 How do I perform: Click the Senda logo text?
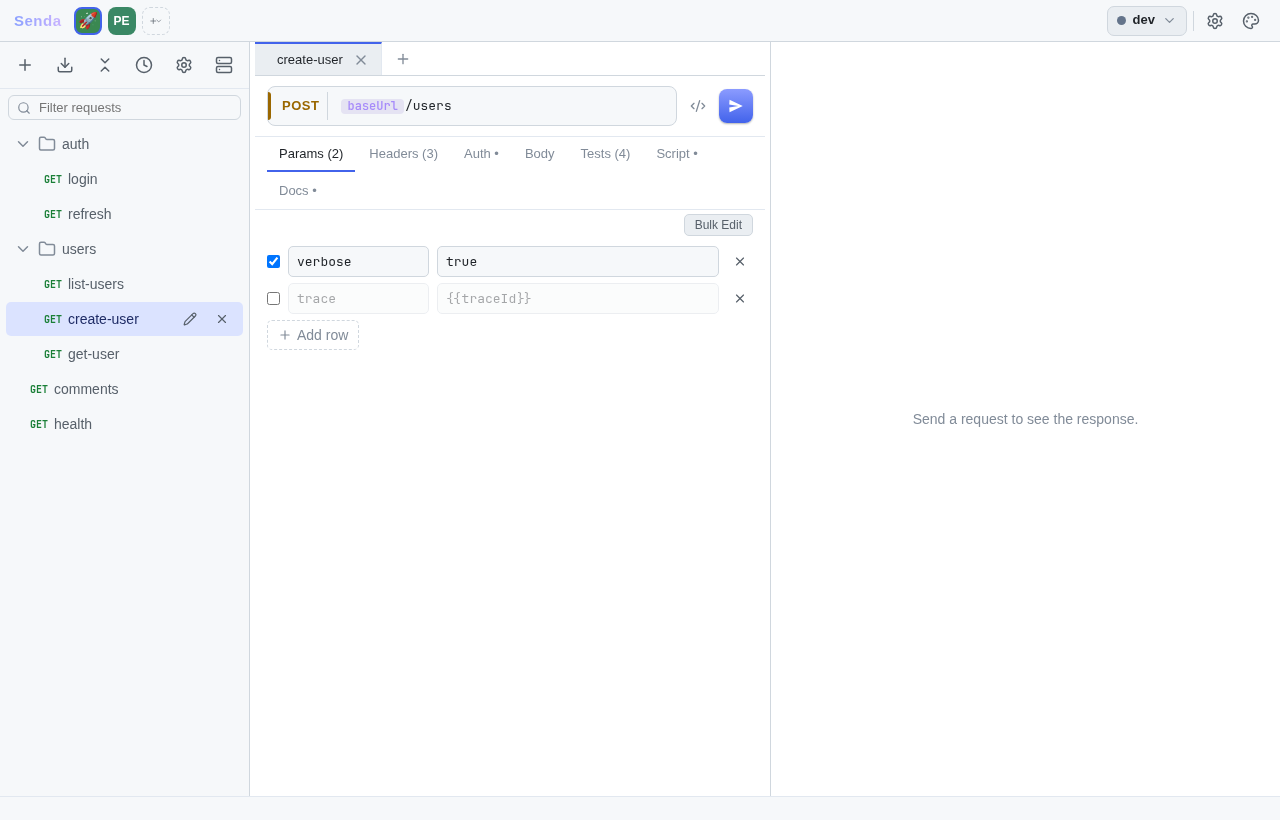click(38, 21)
